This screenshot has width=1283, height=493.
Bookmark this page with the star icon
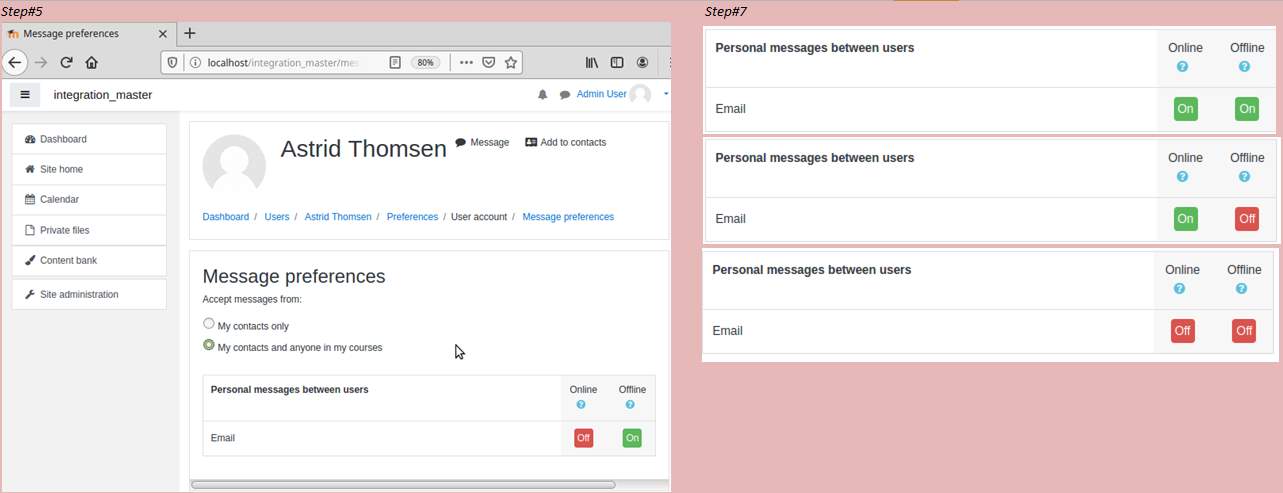pos(511,62)
